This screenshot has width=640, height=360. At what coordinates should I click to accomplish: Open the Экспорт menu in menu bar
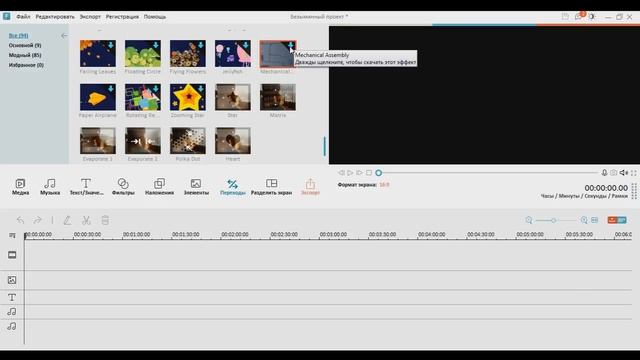(x=90, y=17)
